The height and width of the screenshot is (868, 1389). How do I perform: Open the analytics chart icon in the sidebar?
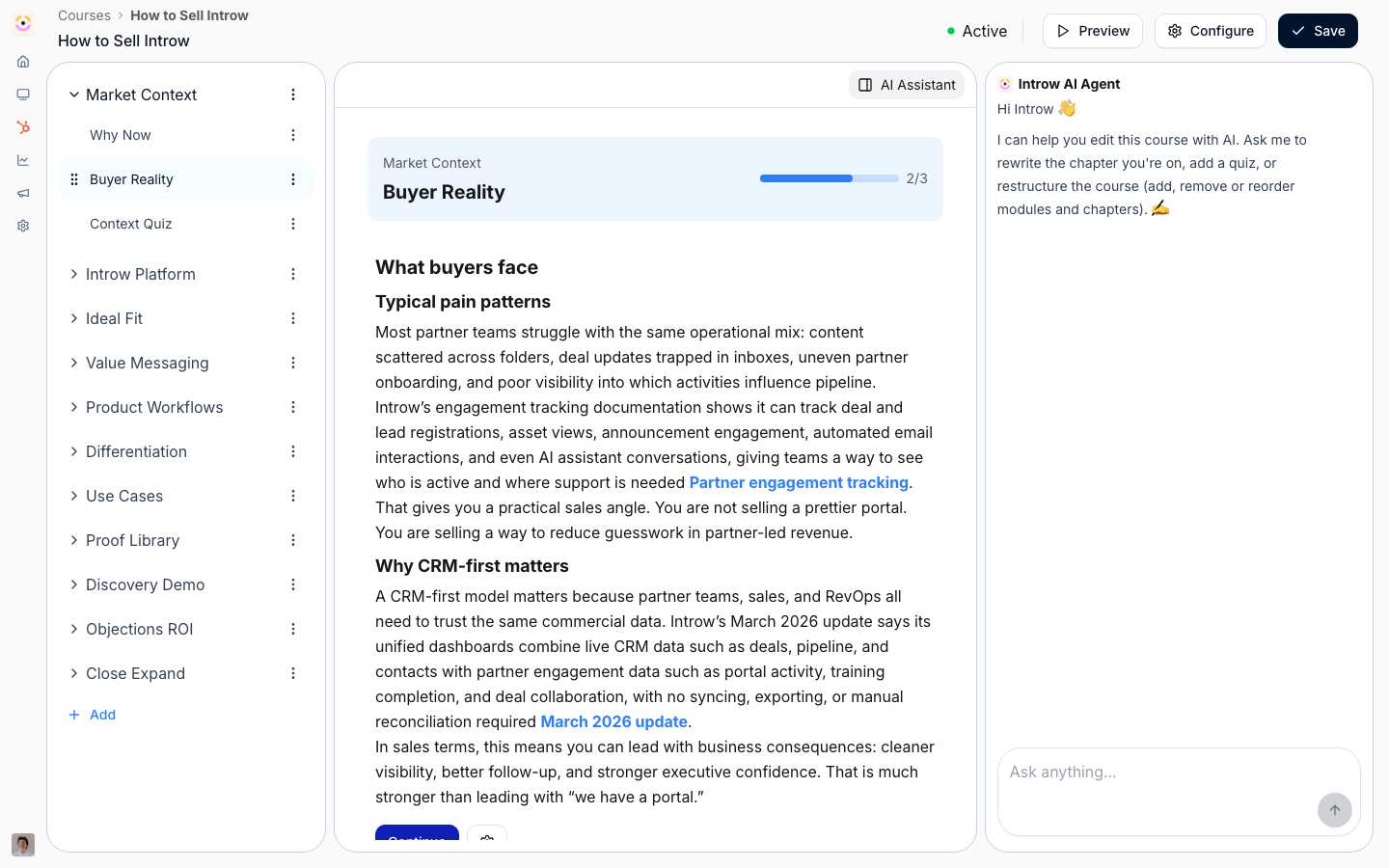pos(23,160)
